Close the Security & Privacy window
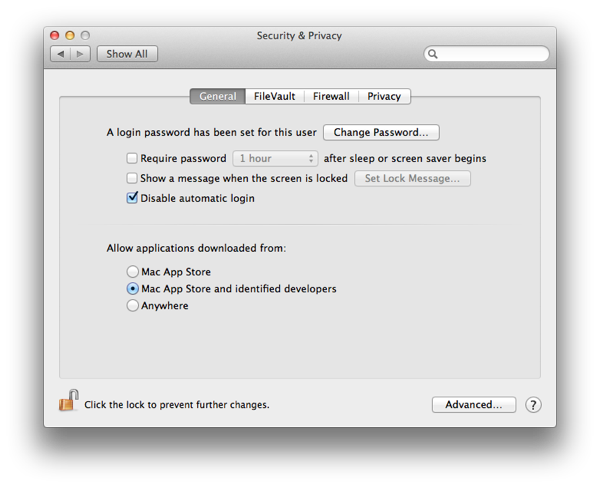 point(55,36)
